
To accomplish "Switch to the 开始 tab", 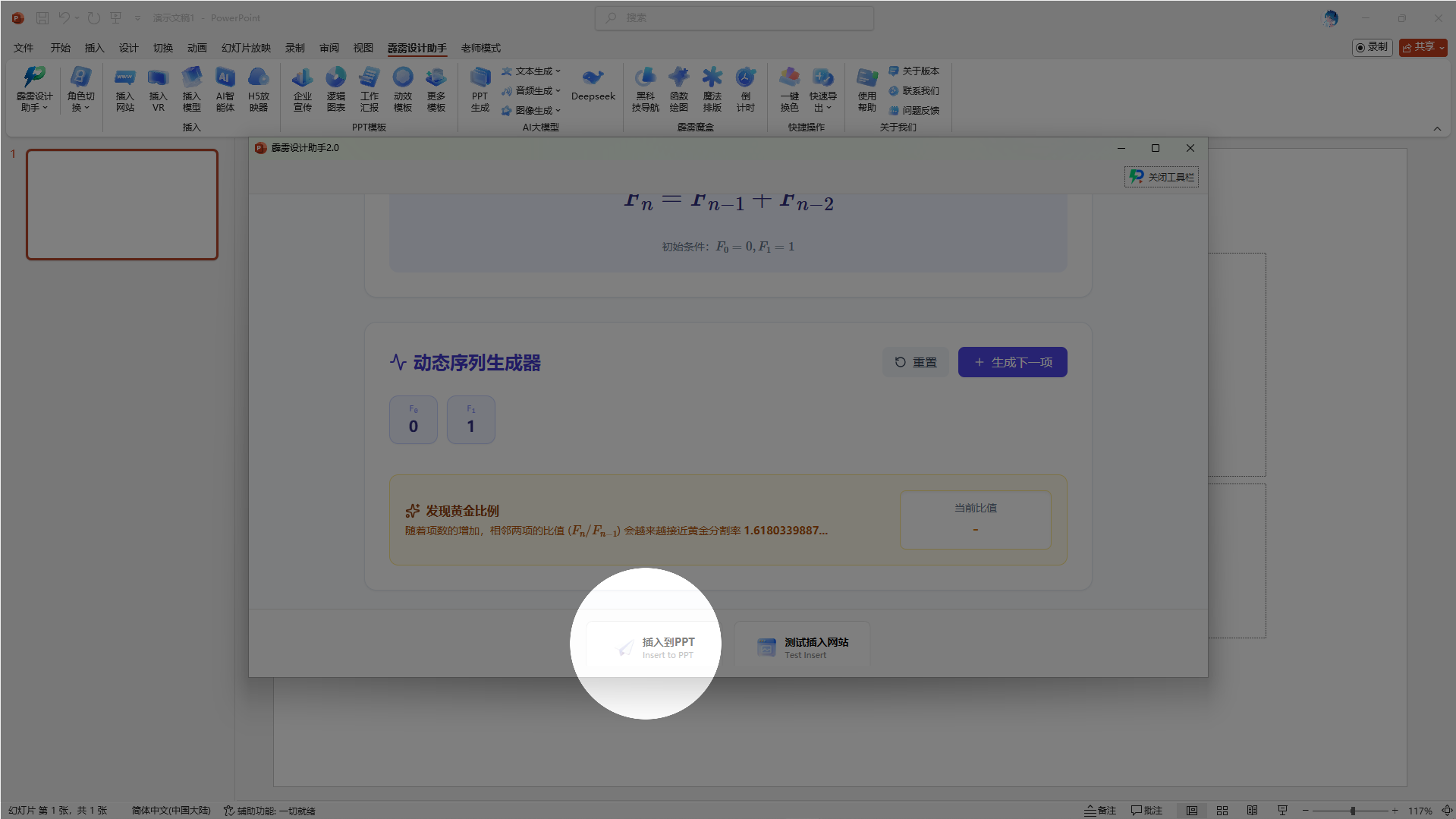I will tap(61, 48).
